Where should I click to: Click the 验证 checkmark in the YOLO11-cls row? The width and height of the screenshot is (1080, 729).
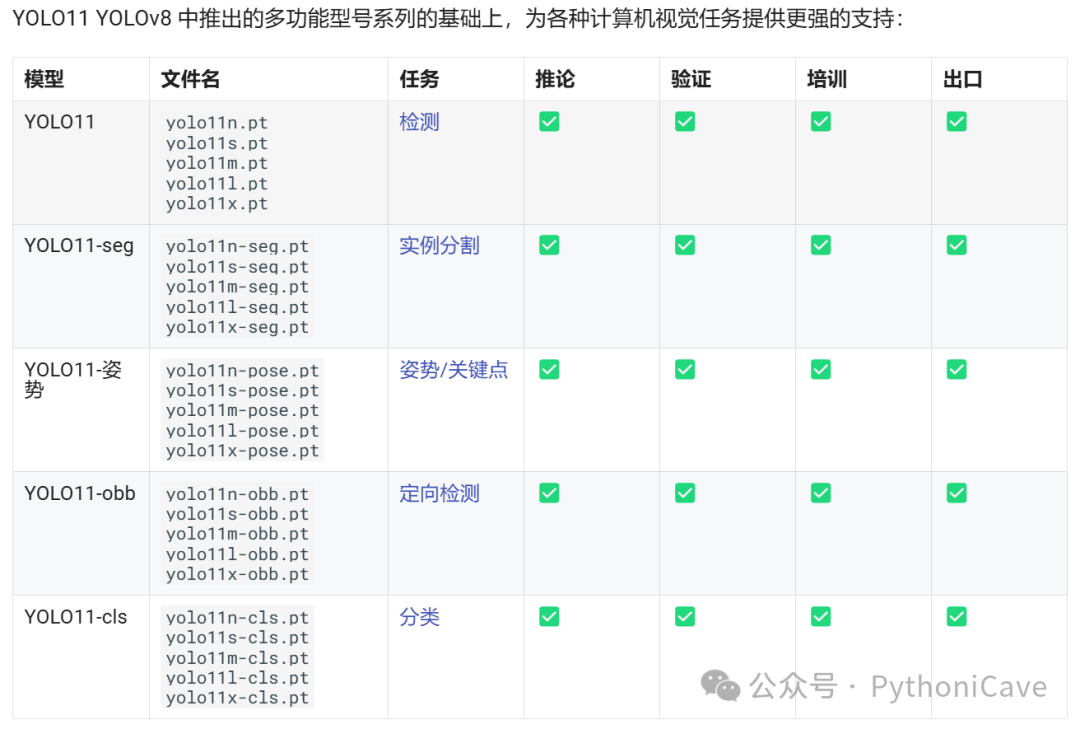(x=685, y=617)
